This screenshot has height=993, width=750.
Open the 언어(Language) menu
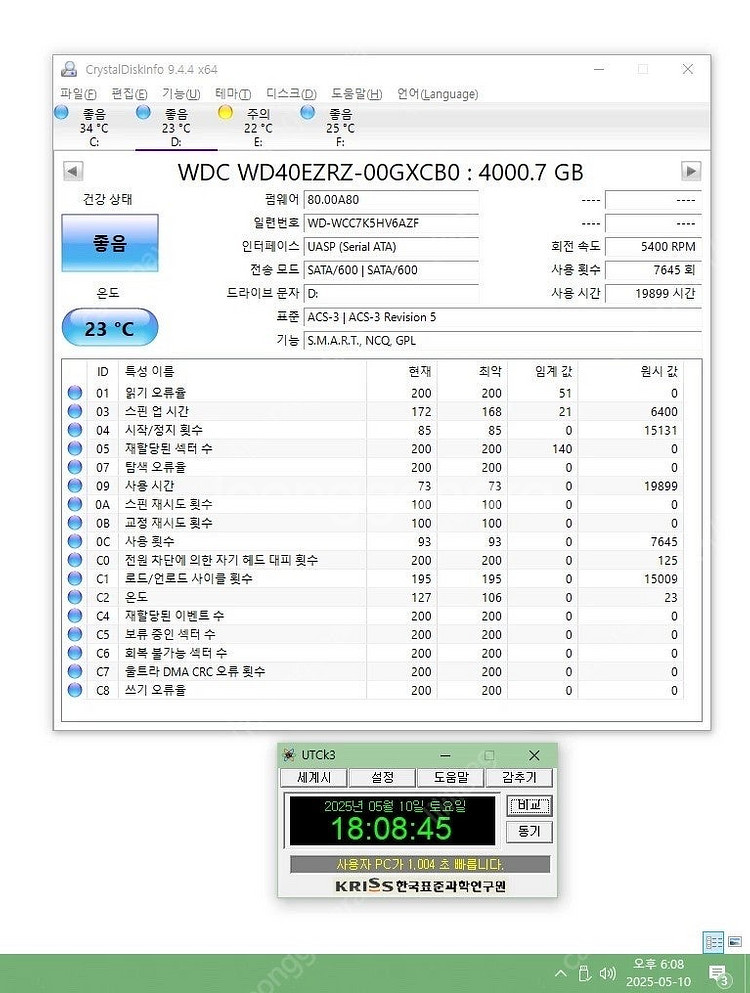tap(438, 94)
